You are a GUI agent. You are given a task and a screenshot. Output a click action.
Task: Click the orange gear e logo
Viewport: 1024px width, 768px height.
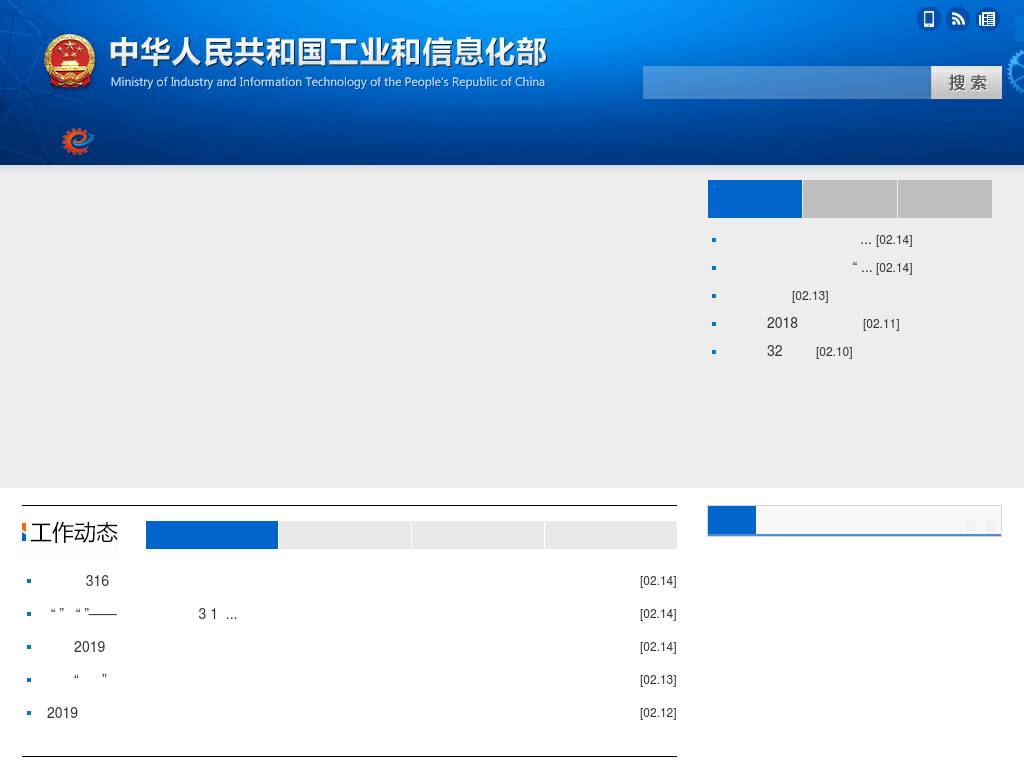[78, 141]
